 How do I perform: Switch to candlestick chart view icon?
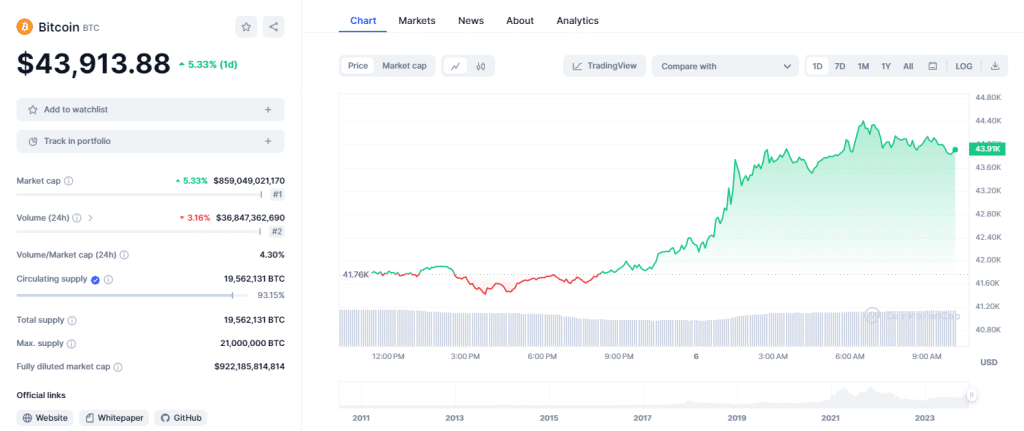click(481, 66)
